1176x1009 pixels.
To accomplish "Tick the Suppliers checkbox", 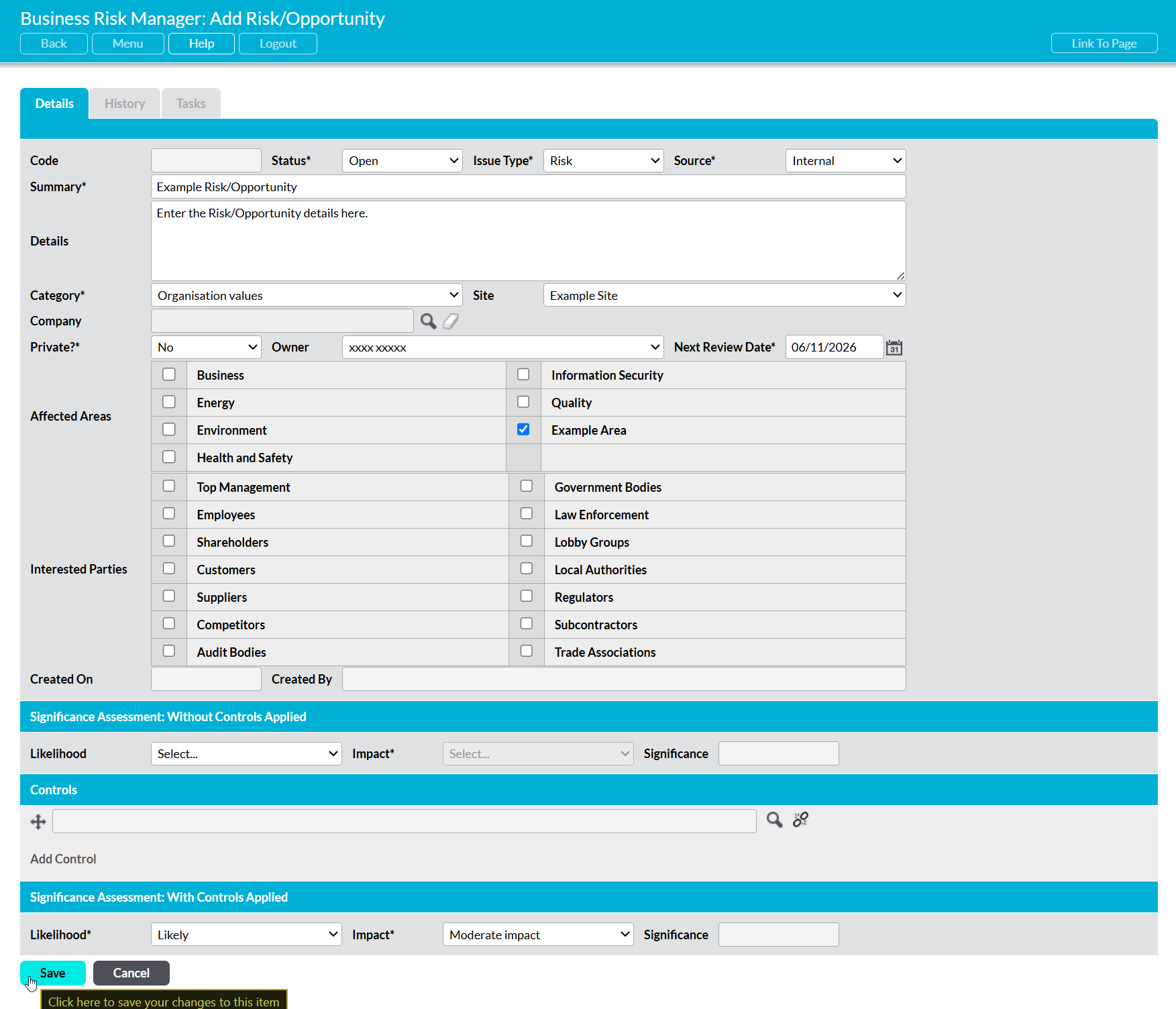I will tap(169, 596).
